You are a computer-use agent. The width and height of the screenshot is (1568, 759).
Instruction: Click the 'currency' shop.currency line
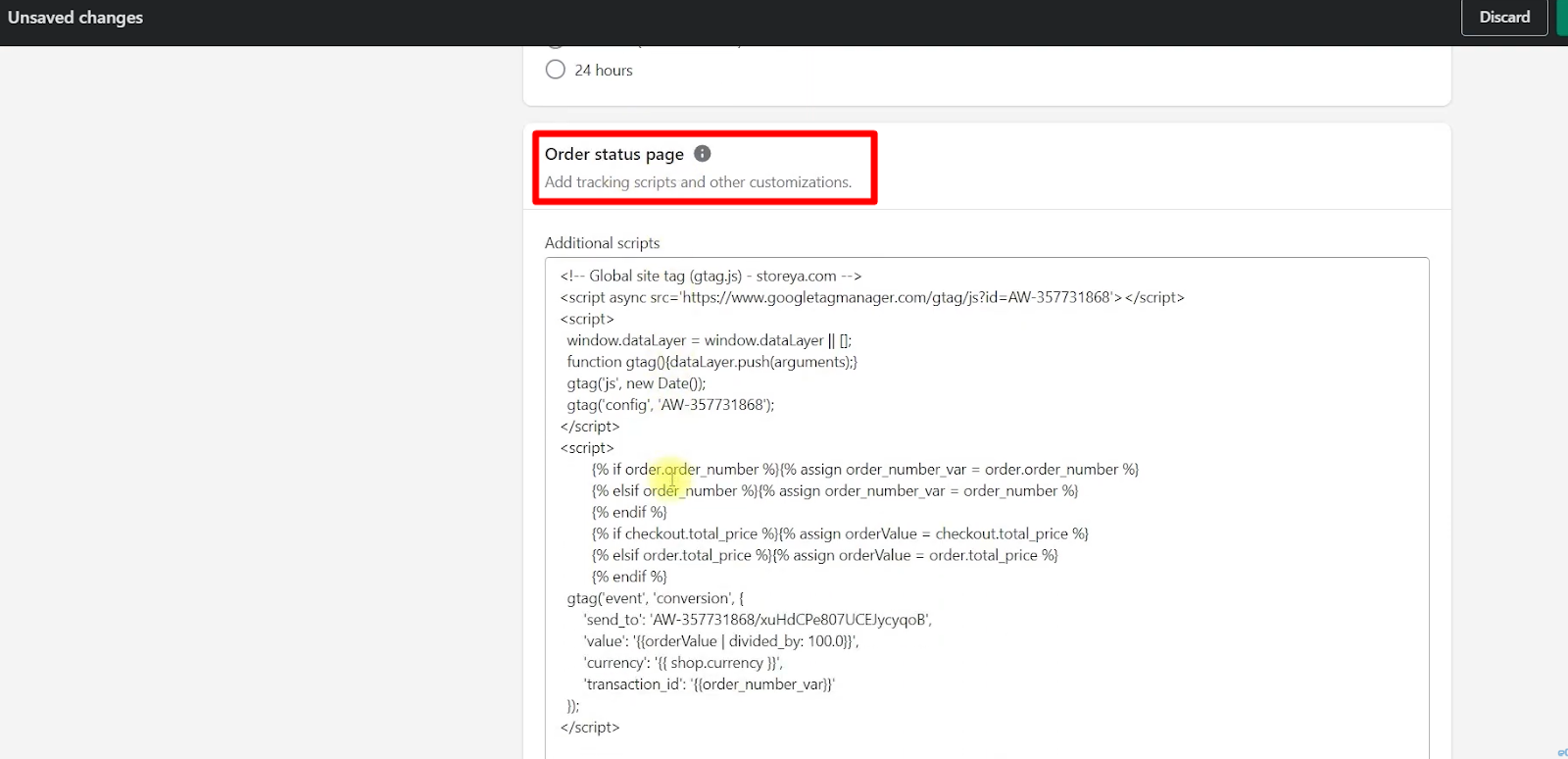[683, 663]
